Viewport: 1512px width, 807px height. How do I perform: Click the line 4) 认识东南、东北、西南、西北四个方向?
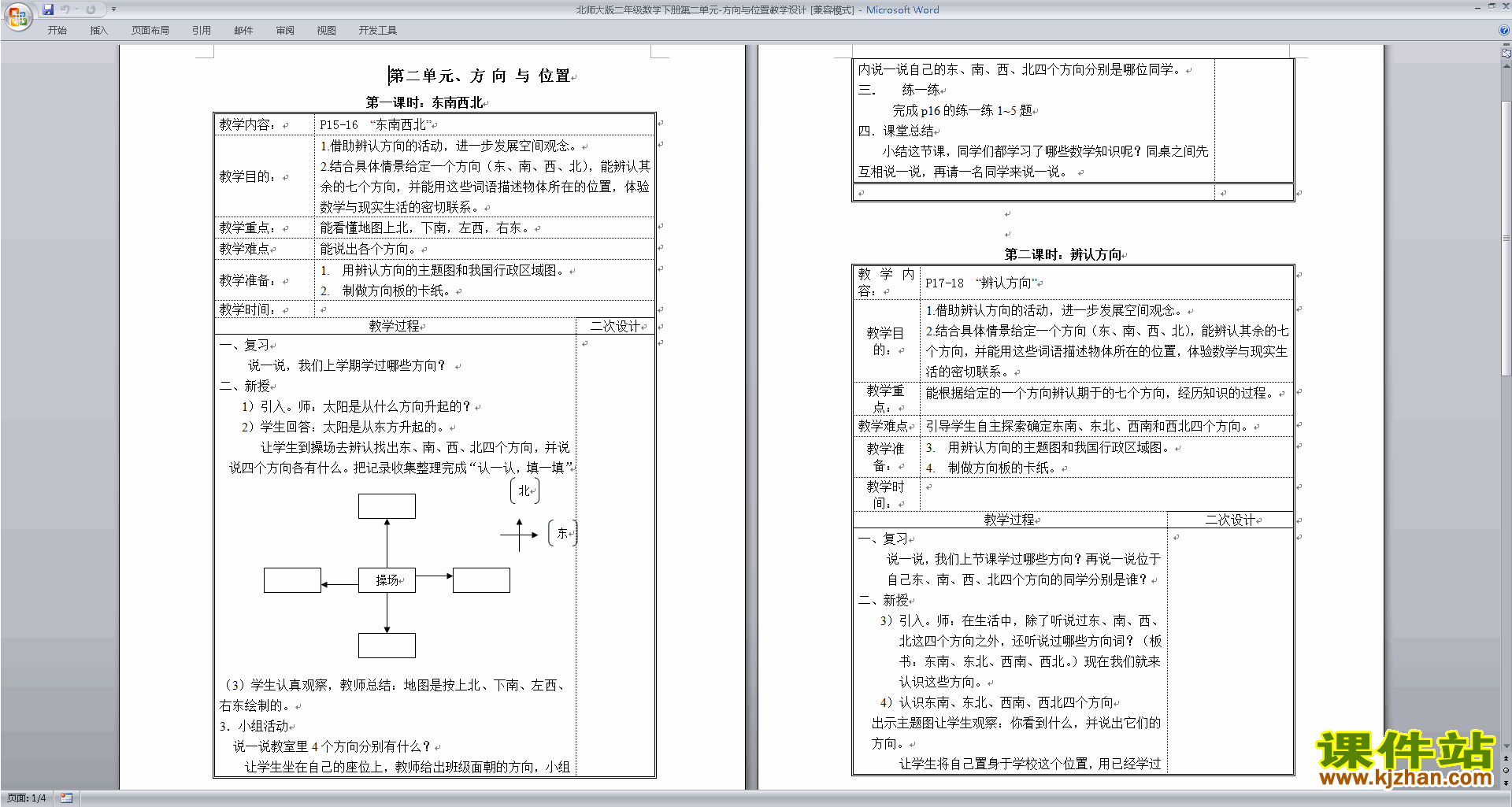(997, 702)
